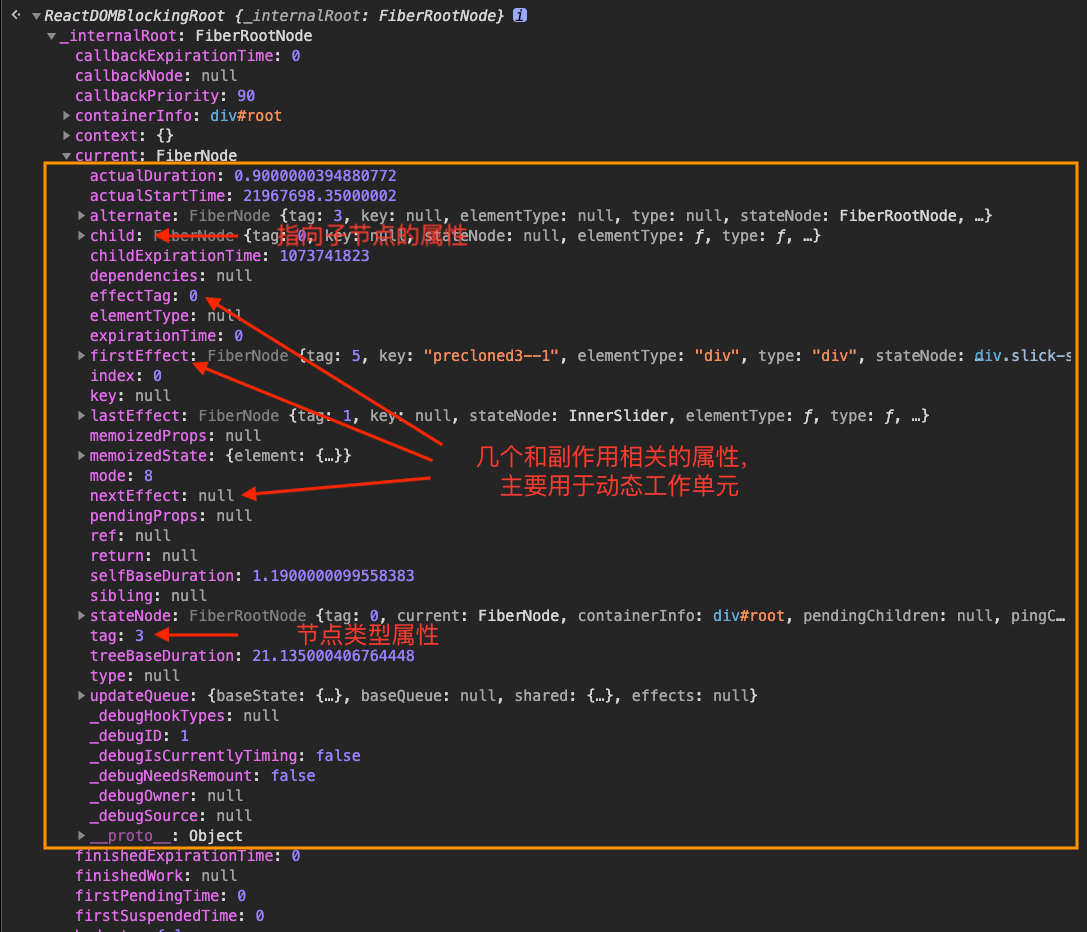Select the actualDuration value
This screenshot has width=1087, height=932.
click(x=315, y=176)
